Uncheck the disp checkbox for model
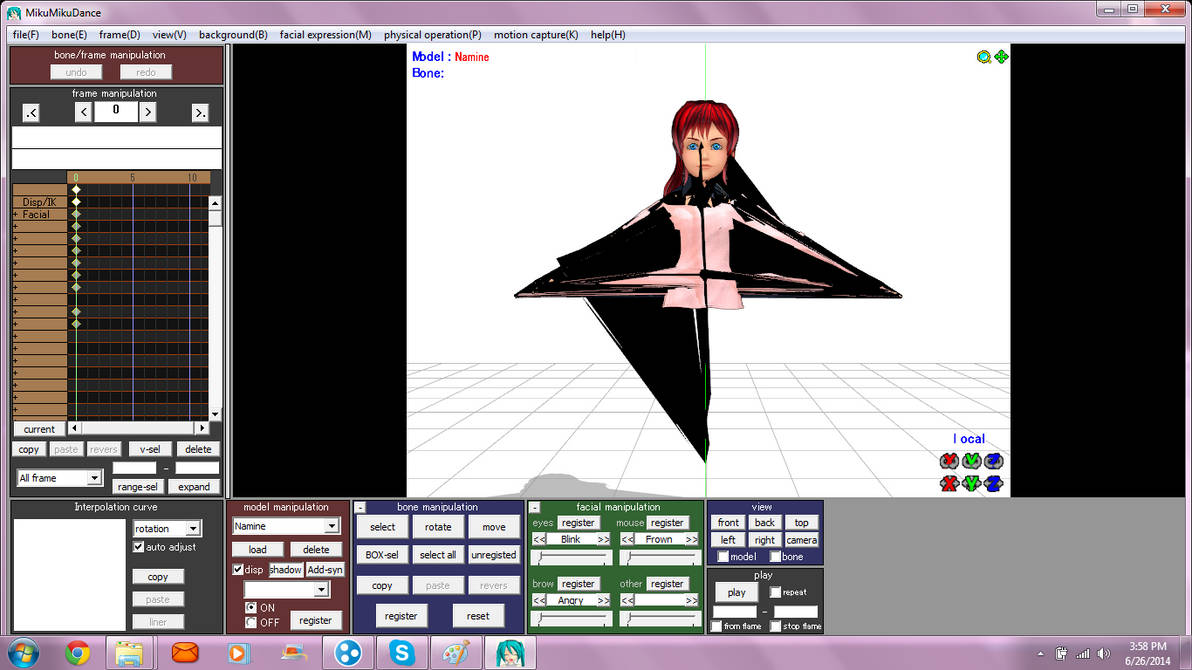1192x670 pixels. [238, 570]
